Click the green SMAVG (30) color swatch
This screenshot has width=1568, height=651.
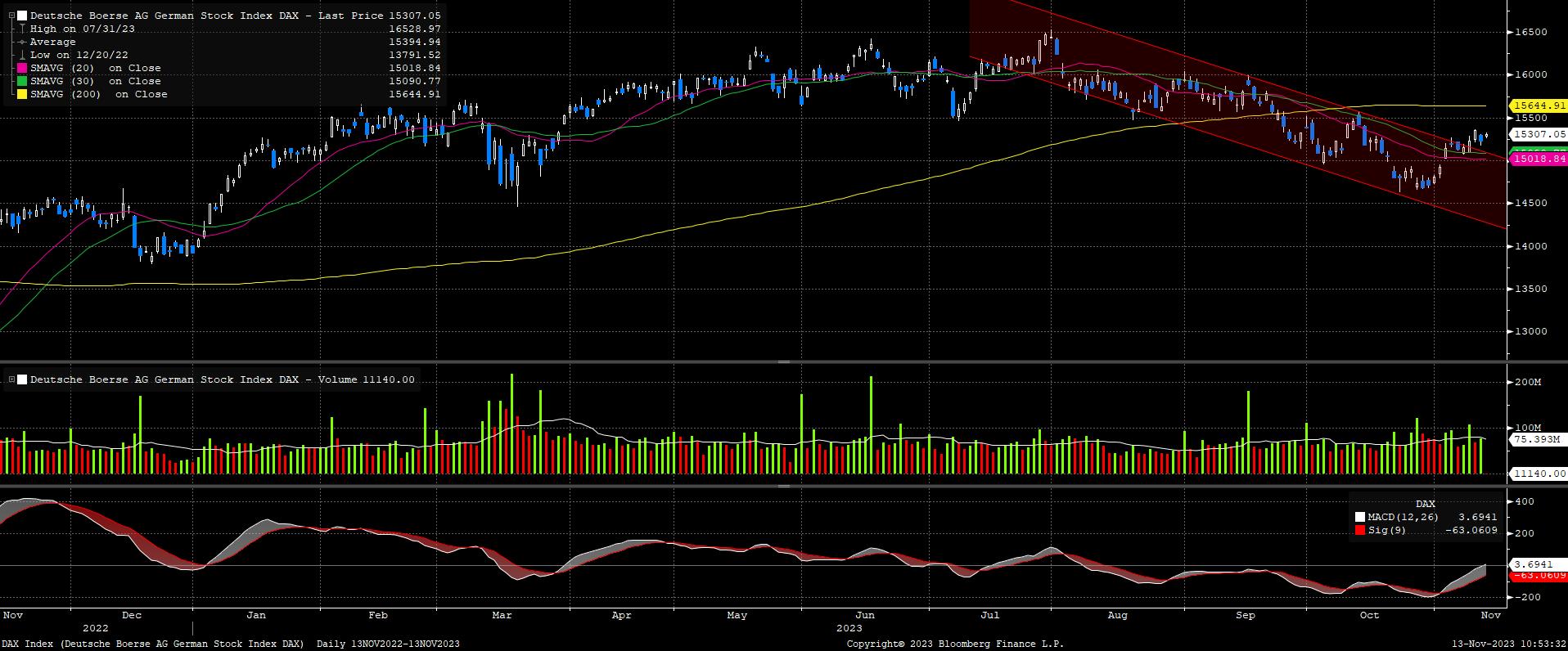click(22, 81)
